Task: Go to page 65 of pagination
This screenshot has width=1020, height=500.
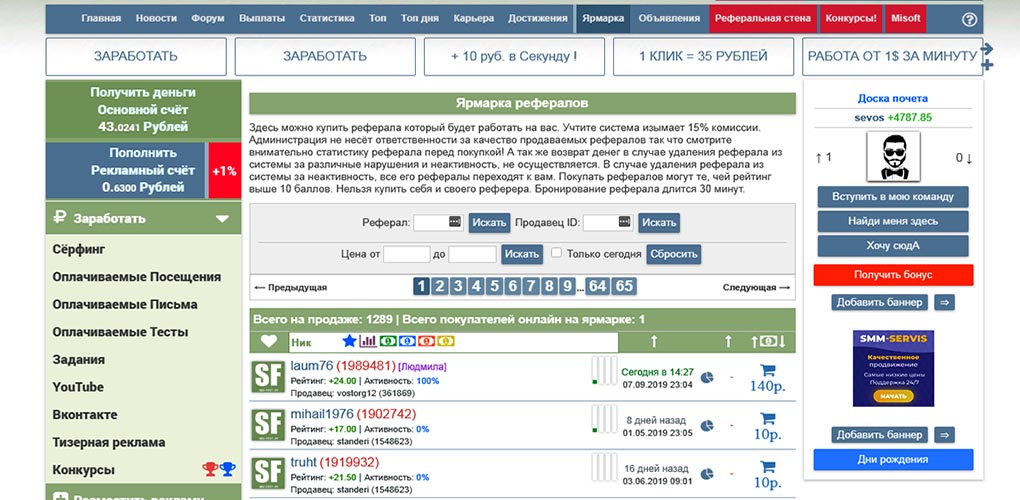Action: click(624, 287)
